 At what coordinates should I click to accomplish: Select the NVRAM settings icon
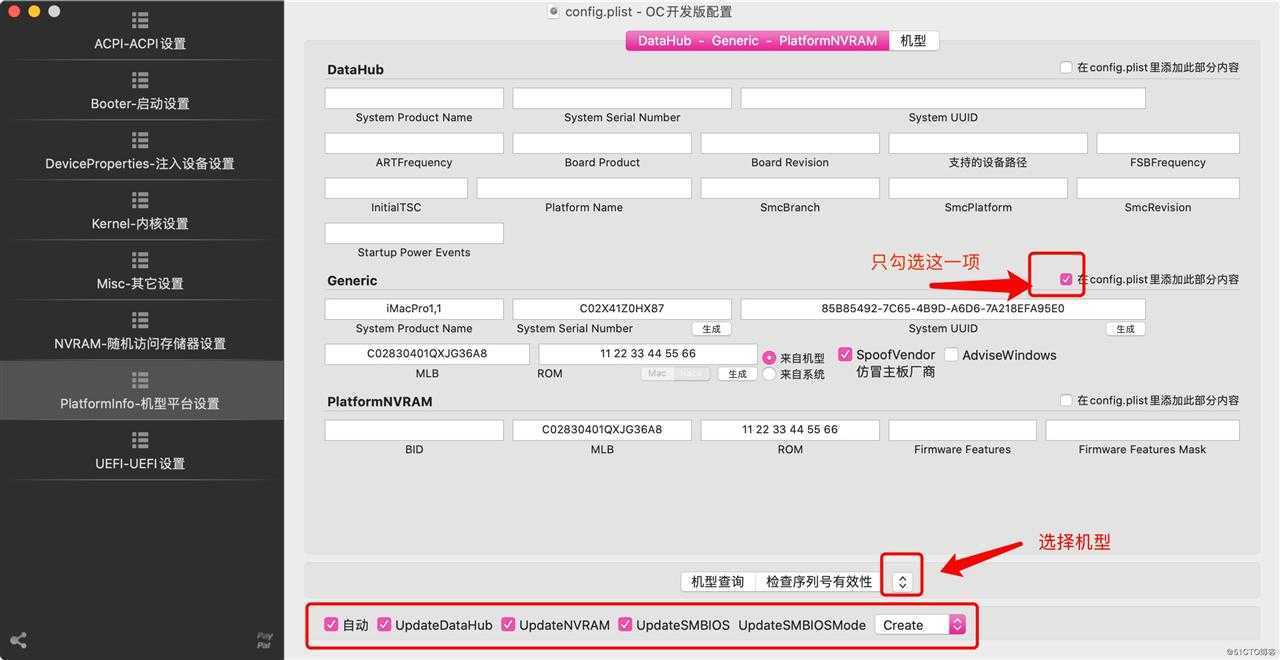(140, 320)
